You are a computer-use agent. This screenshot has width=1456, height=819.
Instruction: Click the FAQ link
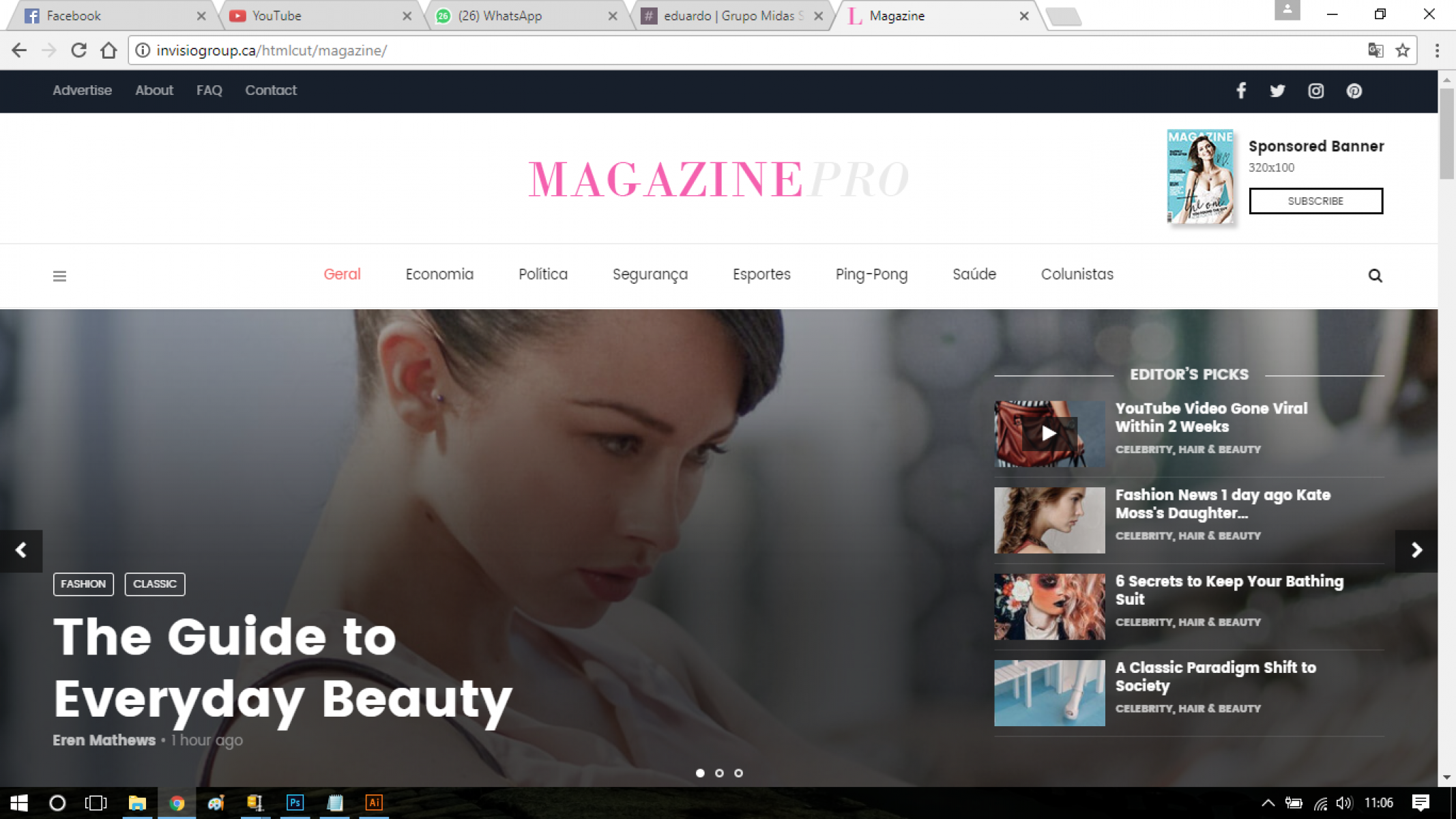coord(209,90)
